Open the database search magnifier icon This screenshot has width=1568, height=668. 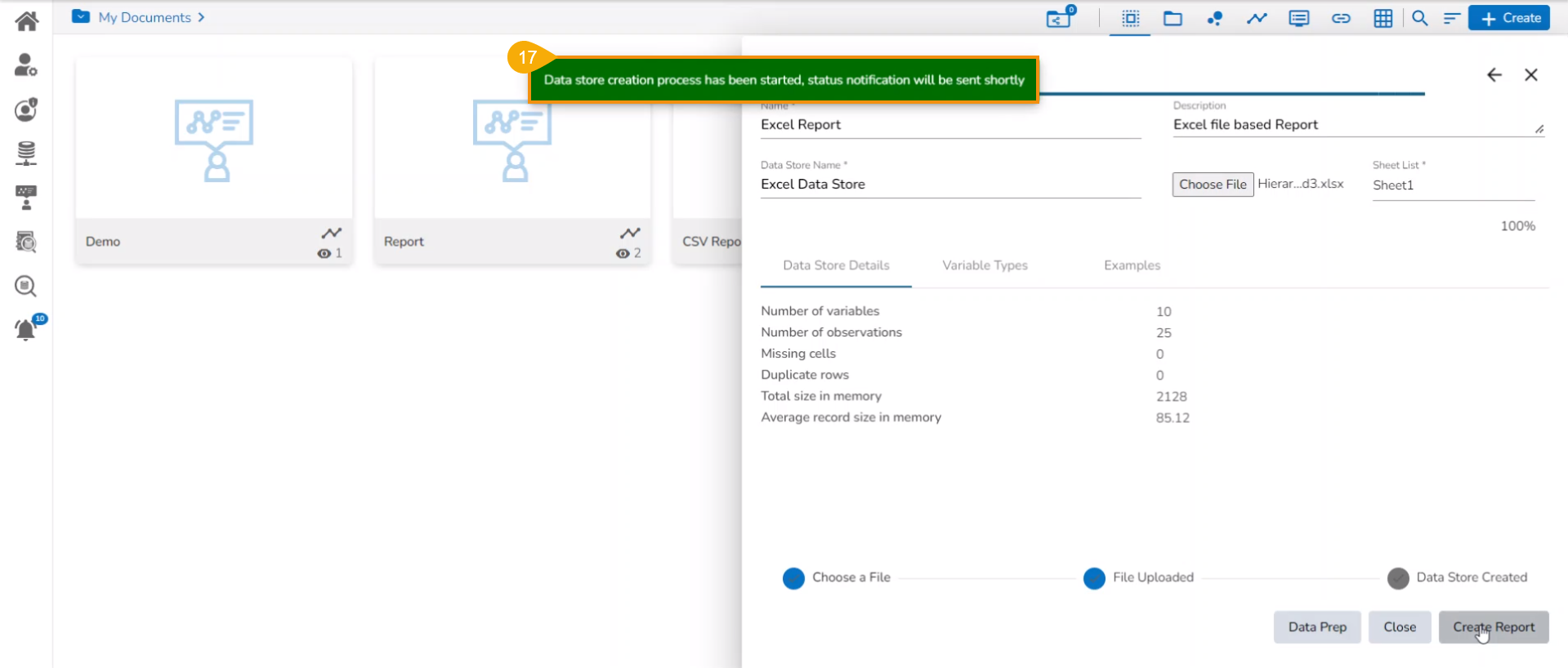pyautogui.click(x=26, y=286)
